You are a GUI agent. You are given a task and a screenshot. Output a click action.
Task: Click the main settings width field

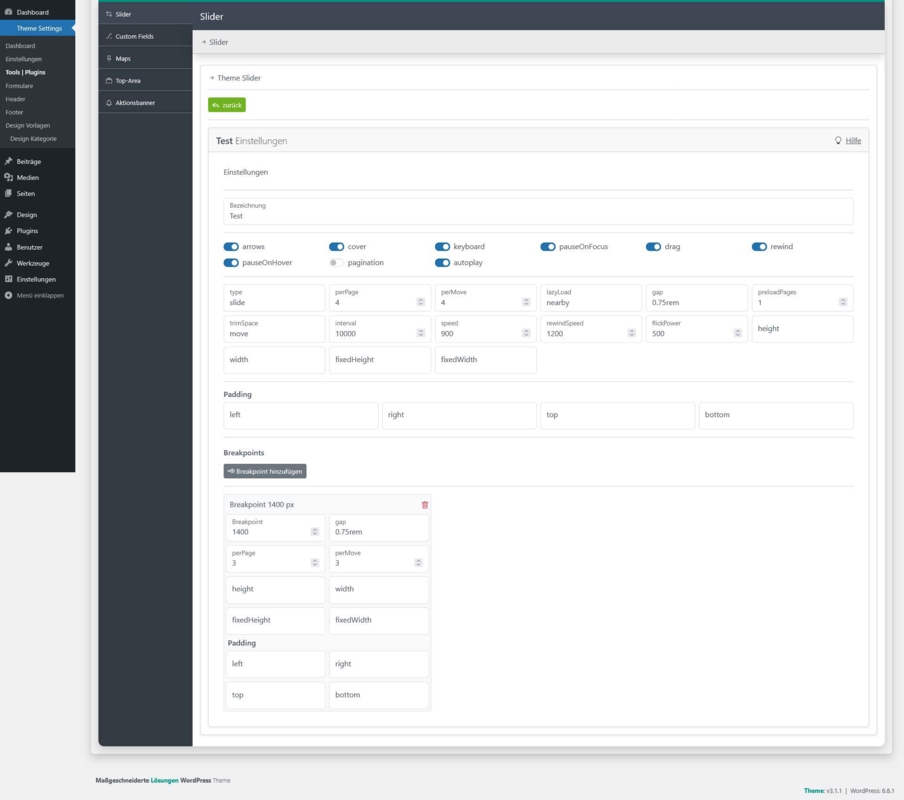coord(274,360)
